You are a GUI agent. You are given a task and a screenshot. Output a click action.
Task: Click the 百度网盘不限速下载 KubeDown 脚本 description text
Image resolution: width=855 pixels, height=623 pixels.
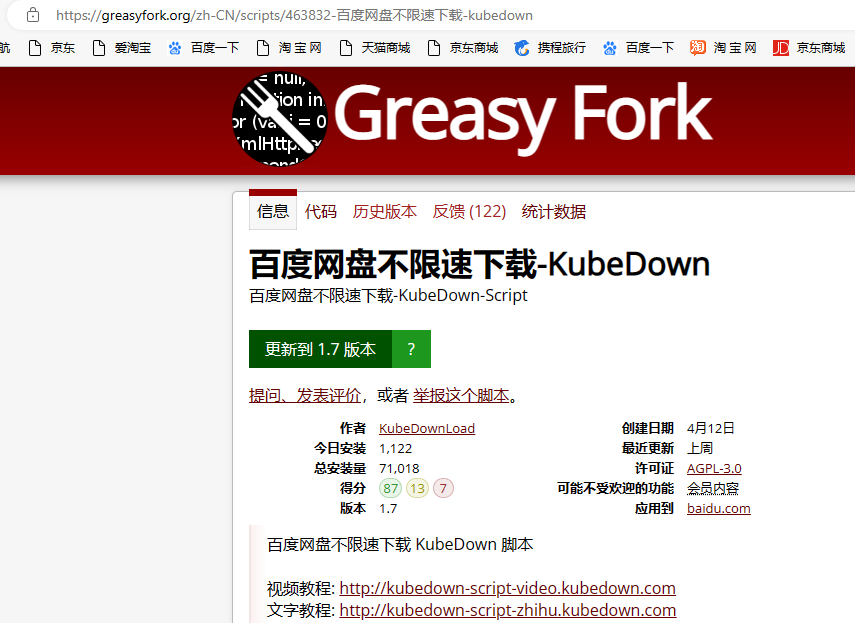400,545
